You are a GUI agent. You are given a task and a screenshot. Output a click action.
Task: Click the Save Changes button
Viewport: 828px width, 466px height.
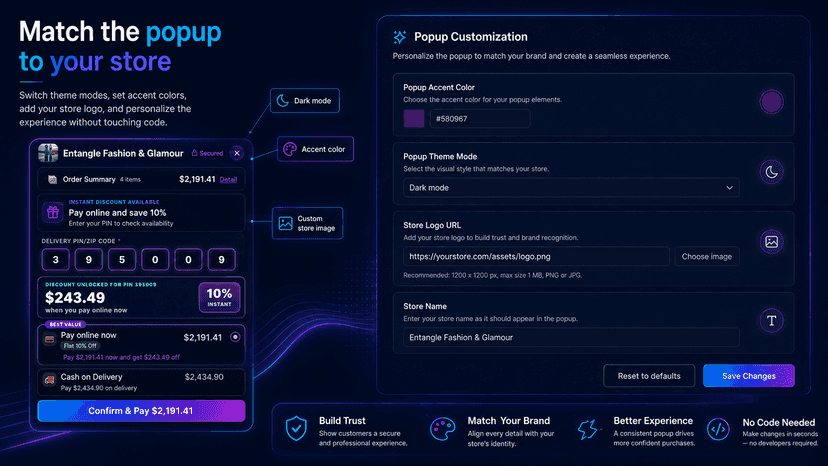click(748, 376)
